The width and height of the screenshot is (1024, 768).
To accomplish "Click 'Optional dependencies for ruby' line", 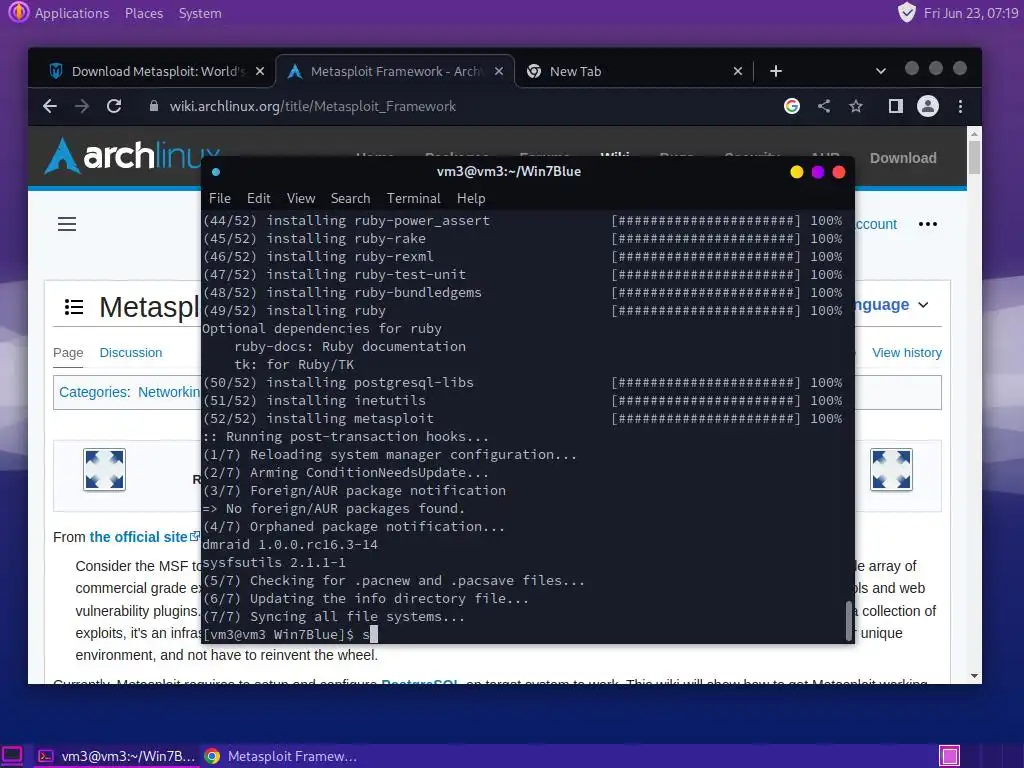I will [322, 328].
